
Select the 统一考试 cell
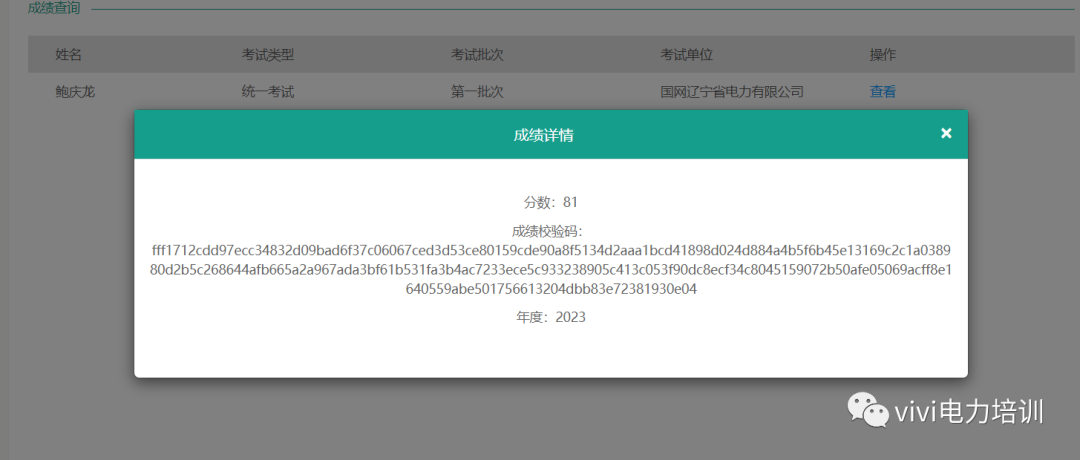tap(267, 92)
